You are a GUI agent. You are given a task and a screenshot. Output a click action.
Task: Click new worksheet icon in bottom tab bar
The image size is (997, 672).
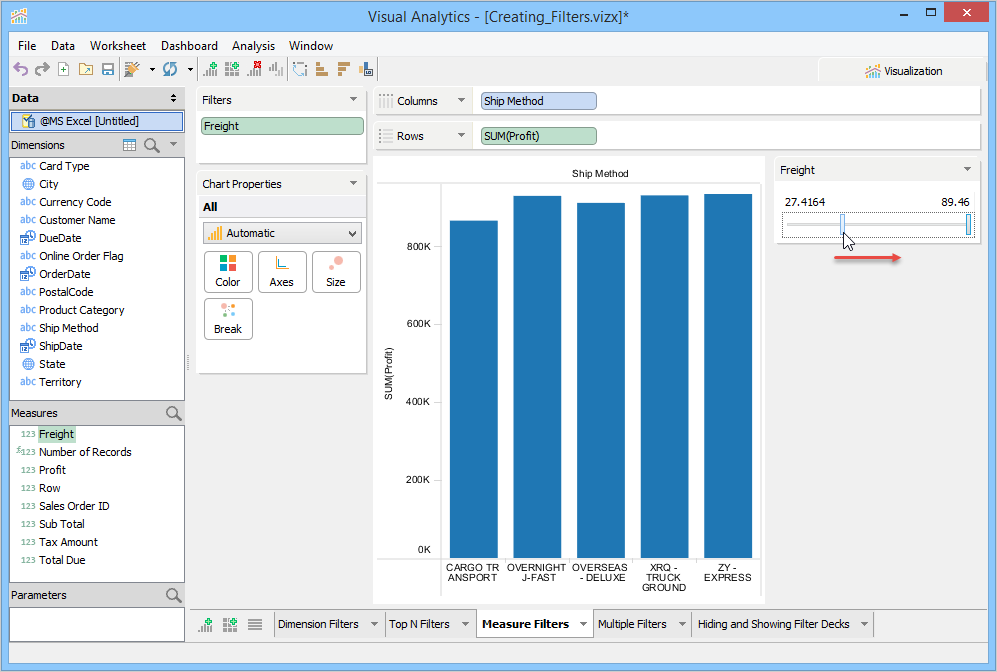(x=207, y=624)
